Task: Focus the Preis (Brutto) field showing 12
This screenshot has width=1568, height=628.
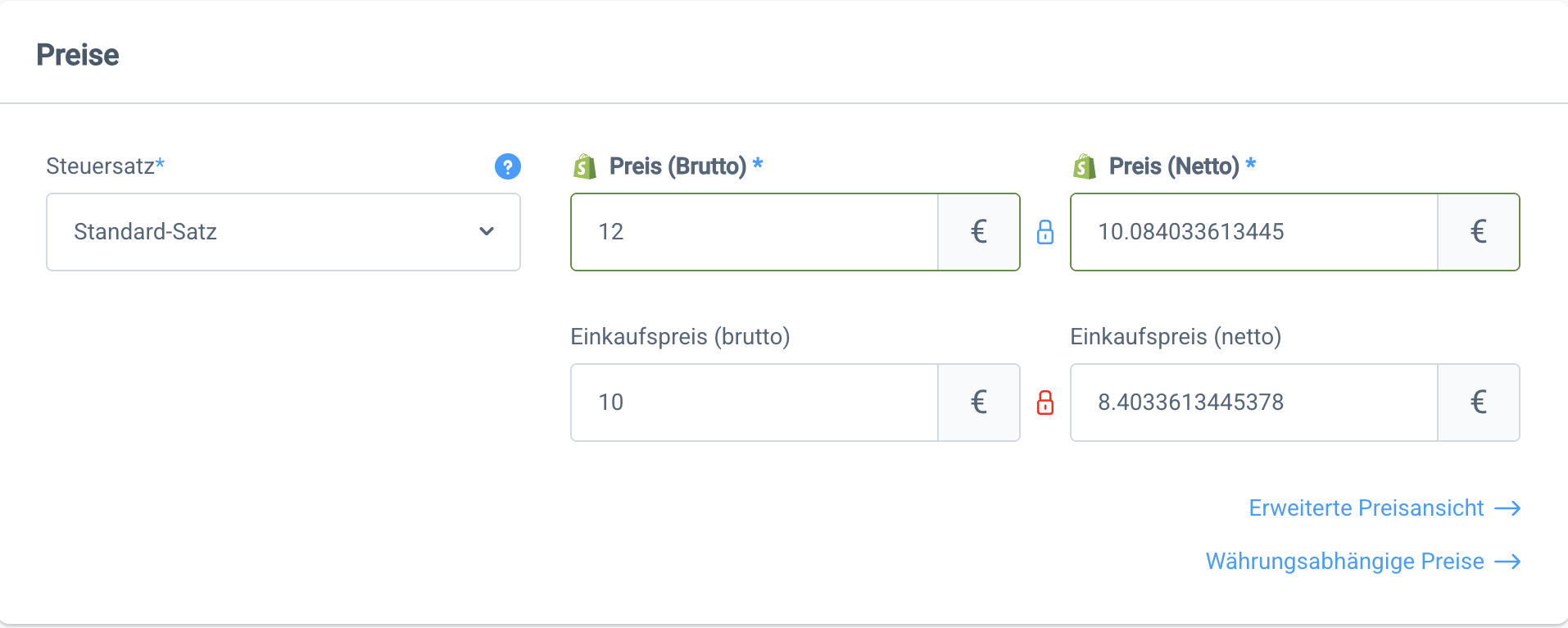Action: click(754, 232)
